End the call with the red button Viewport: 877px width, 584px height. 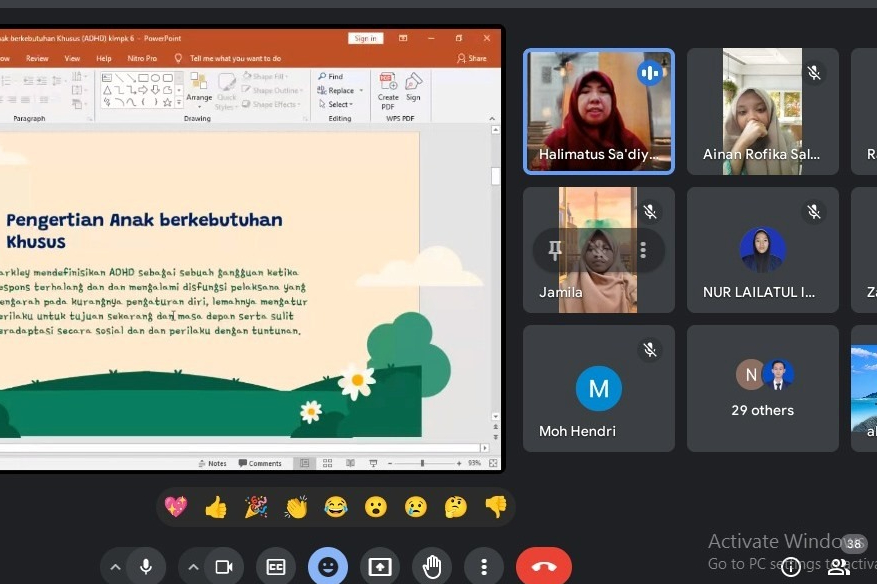click(x=544, y=565)
